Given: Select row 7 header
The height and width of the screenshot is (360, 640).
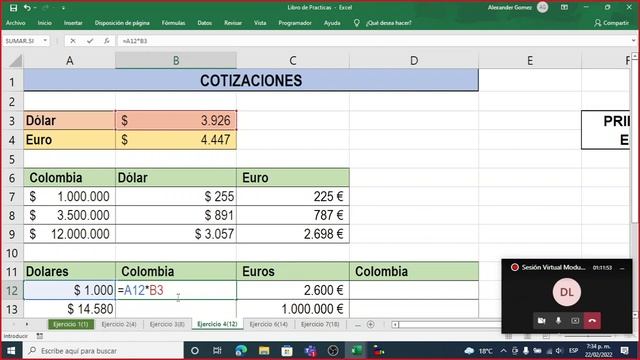Looking at the screenshot, I should coord(12,197).
